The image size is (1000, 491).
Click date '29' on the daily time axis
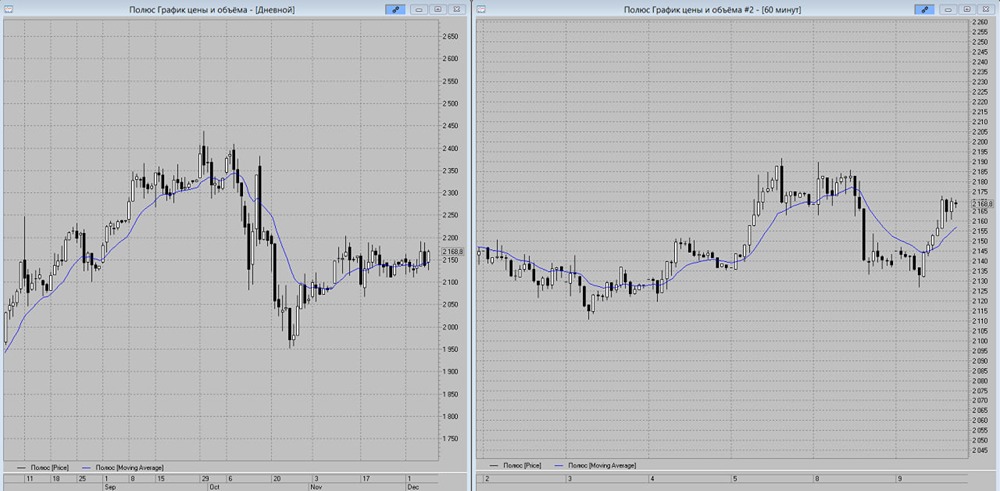point(205,478)
